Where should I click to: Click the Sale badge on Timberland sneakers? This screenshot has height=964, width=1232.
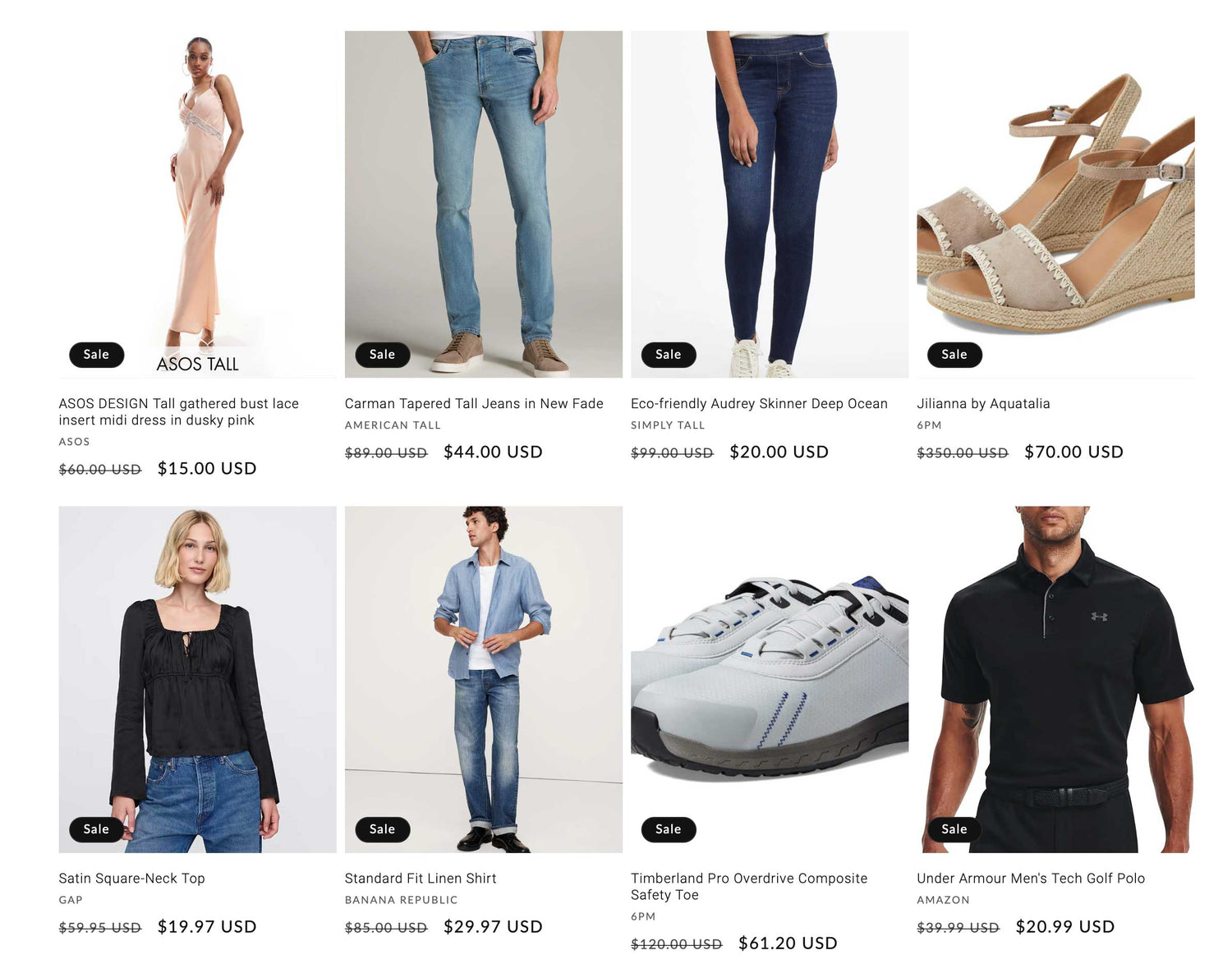[x=669, y=829]
